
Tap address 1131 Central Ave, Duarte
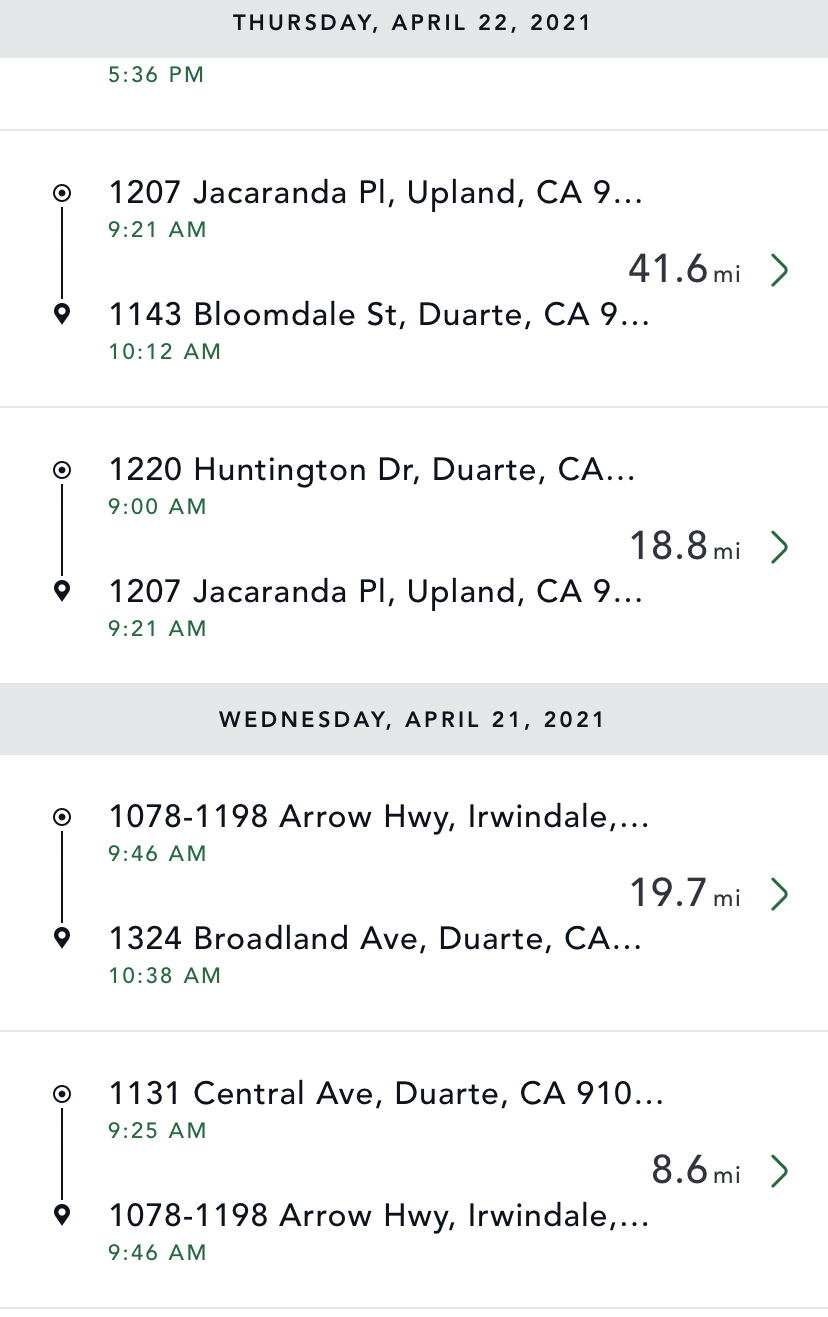[x=386, y=1093]
